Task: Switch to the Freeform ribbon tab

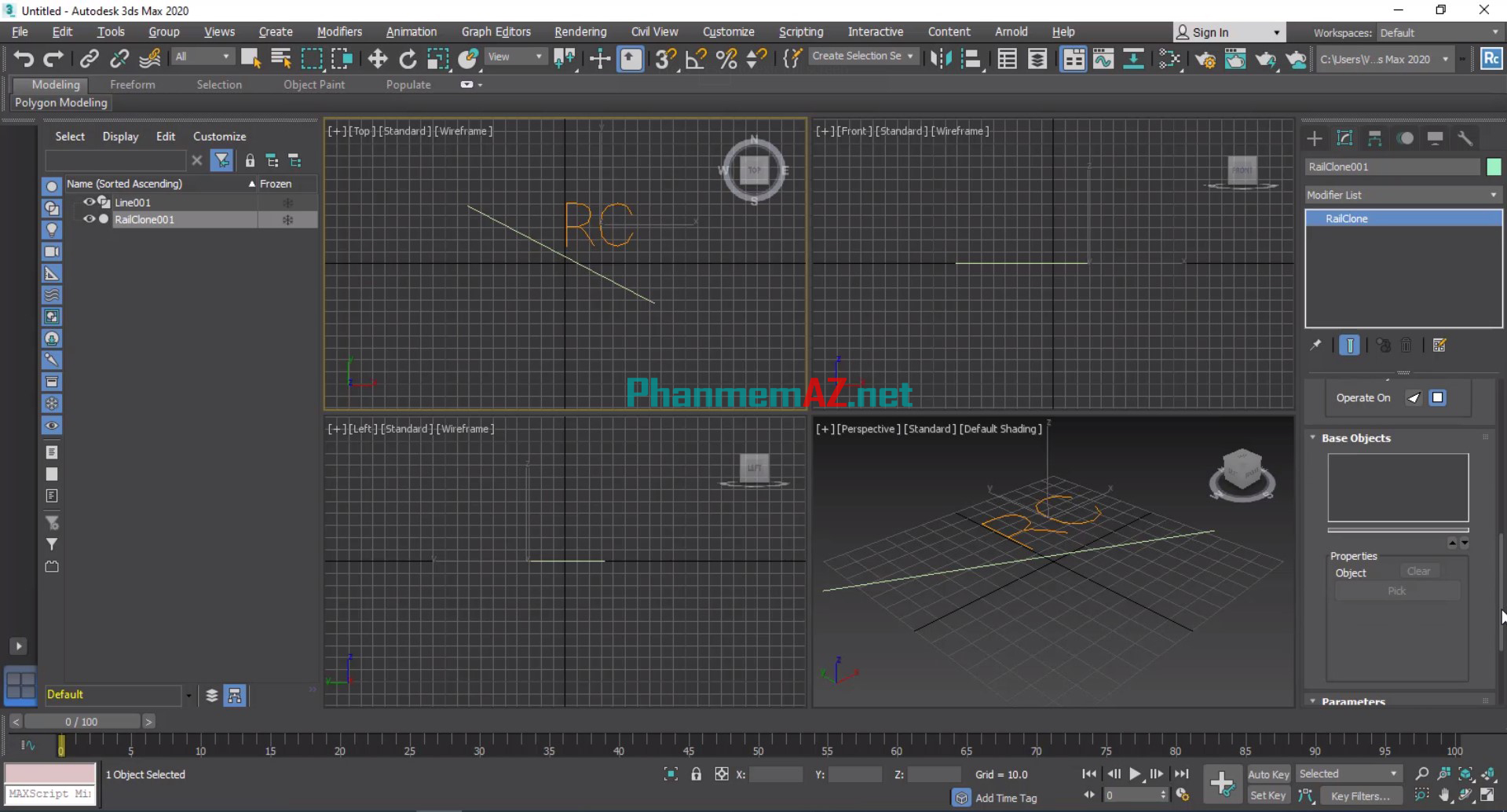Action: point(132,84)
